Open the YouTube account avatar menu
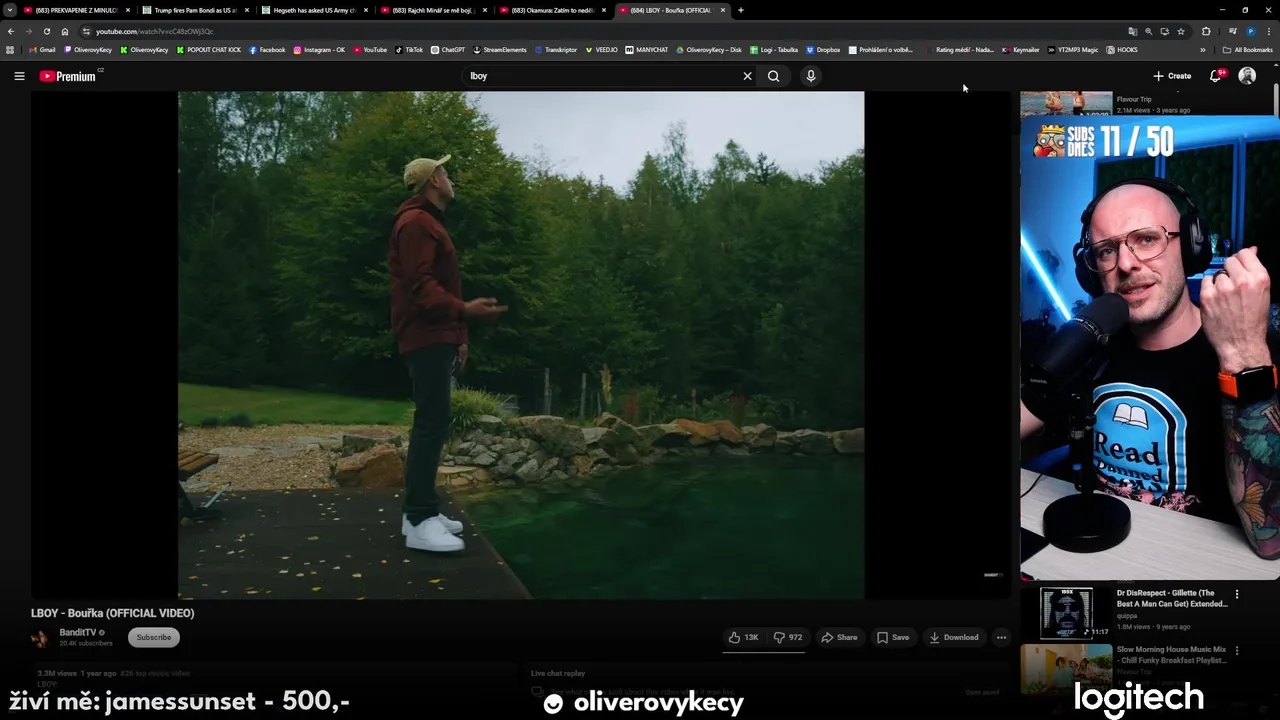Image resolution: width=1280 pixels, height=720 pixels. point(1247,76)
